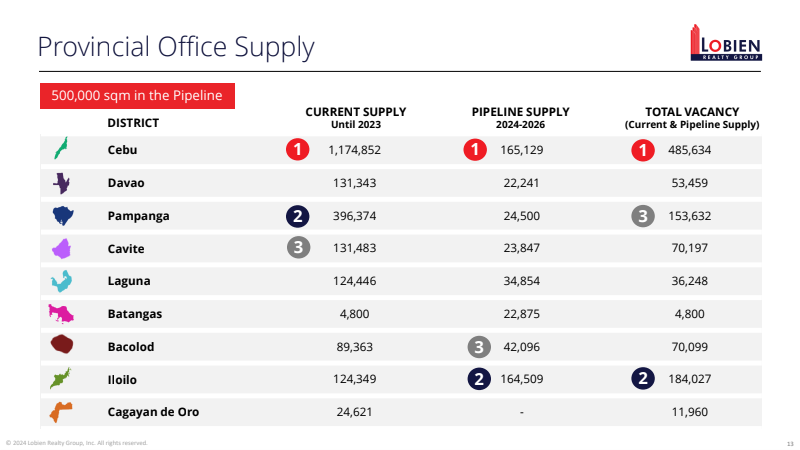The height and width of the screenshot is (450, 800).
Task: Click red rank 1 badge beside Cebu current supply
Action: 297,150
